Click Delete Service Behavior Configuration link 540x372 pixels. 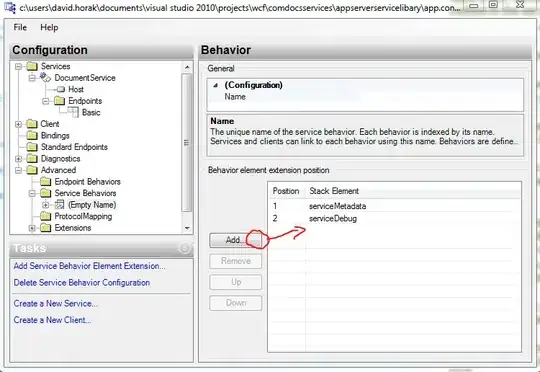pos(82,282)
